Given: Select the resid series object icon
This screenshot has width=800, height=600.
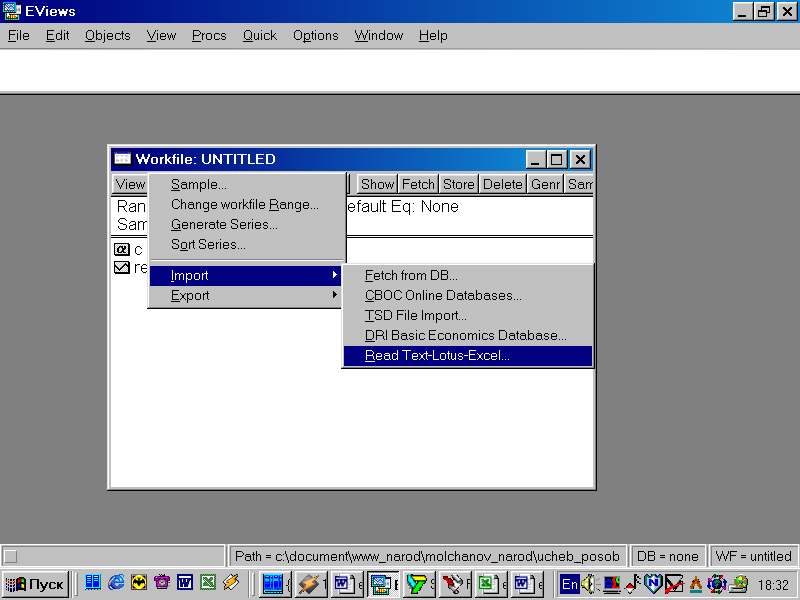Looking at the screenshot, I should click(x=121, y=267).
